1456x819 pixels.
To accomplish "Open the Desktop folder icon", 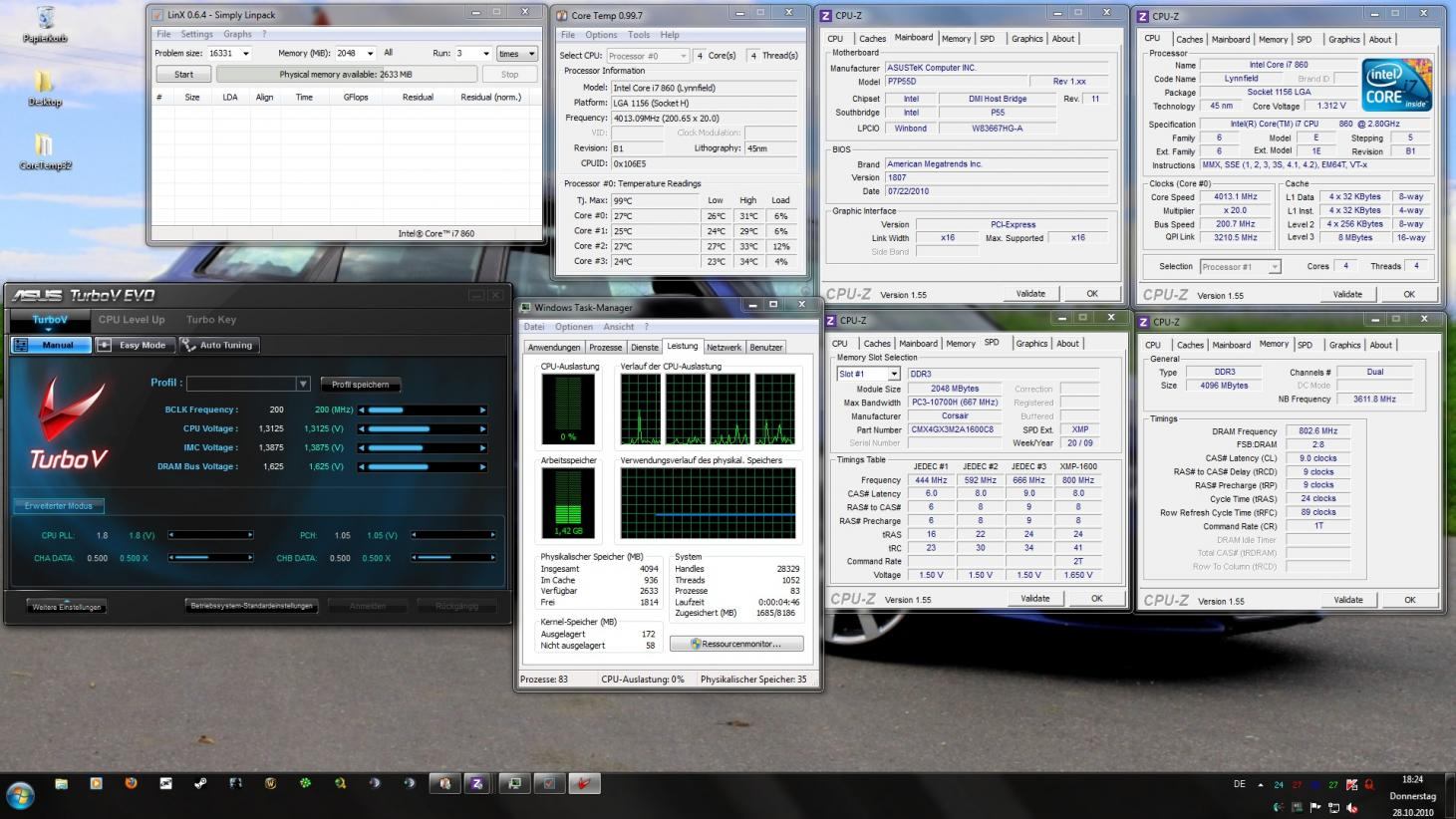I will pyautogui.click(x=44, y=88).
